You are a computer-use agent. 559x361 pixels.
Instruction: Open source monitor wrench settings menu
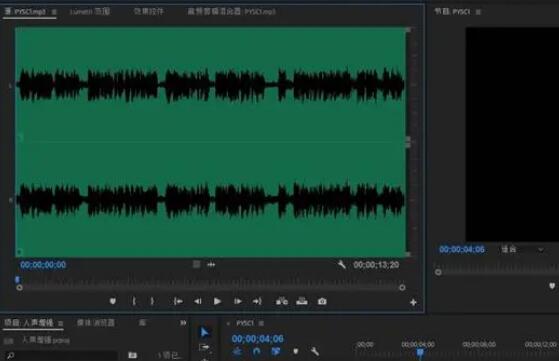click(x=342, y=264)
